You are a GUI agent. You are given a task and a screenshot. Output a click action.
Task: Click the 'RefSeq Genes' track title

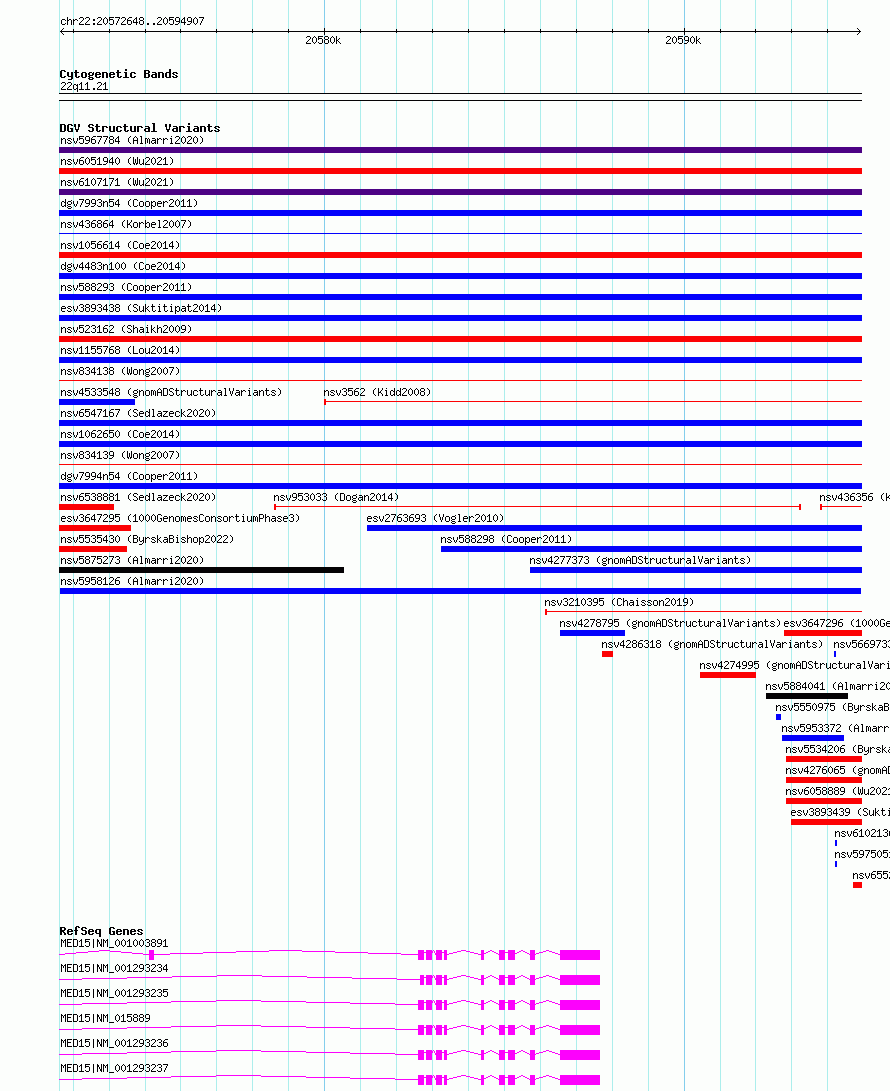(x=102, y=931)
